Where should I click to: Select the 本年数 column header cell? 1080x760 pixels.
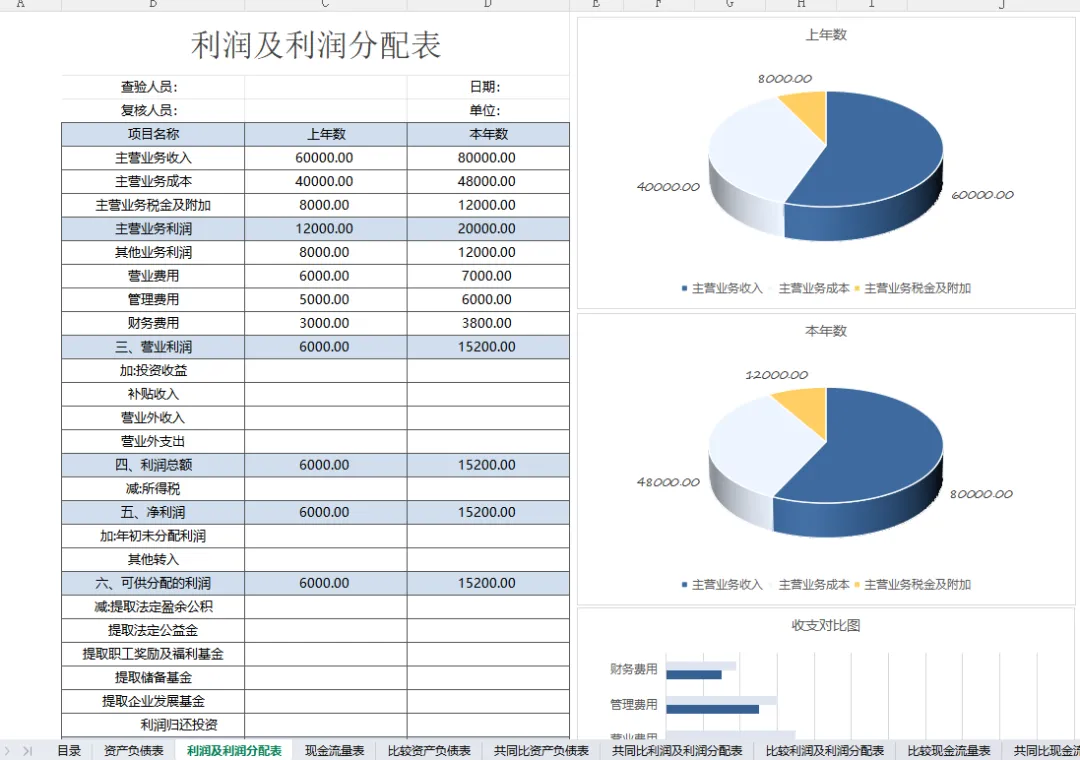coord(488,134)
